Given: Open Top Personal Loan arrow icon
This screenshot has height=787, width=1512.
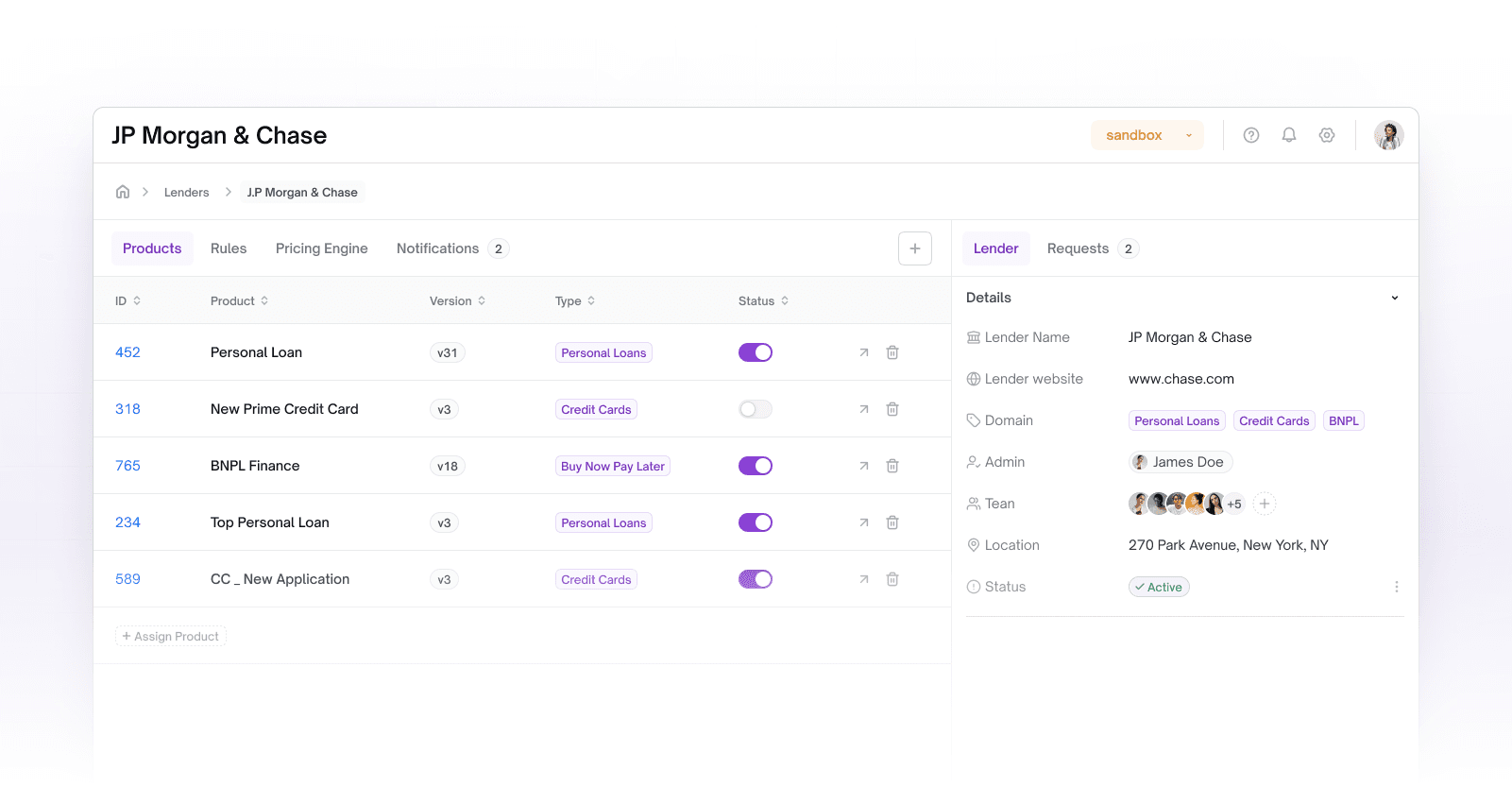Looking at the screenshot, I should [863, 522].
